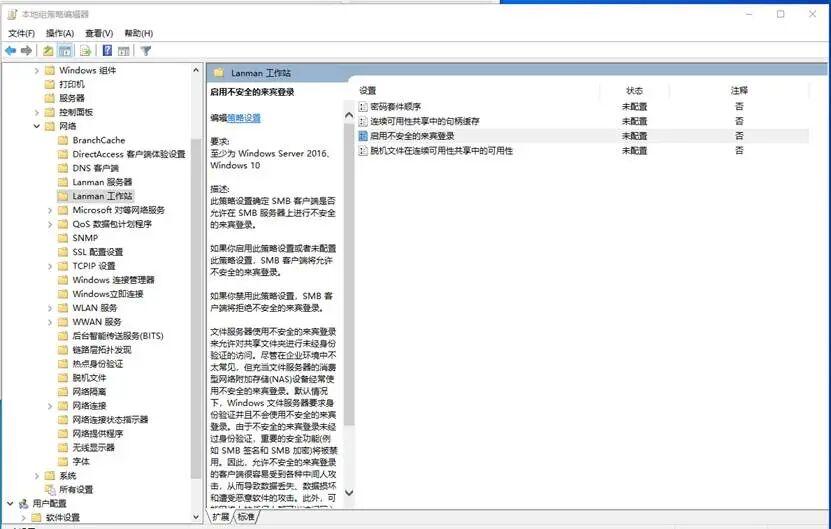Open the 查看(V) menu
This screenshot has height=529, width=831.
click(99, 33)
